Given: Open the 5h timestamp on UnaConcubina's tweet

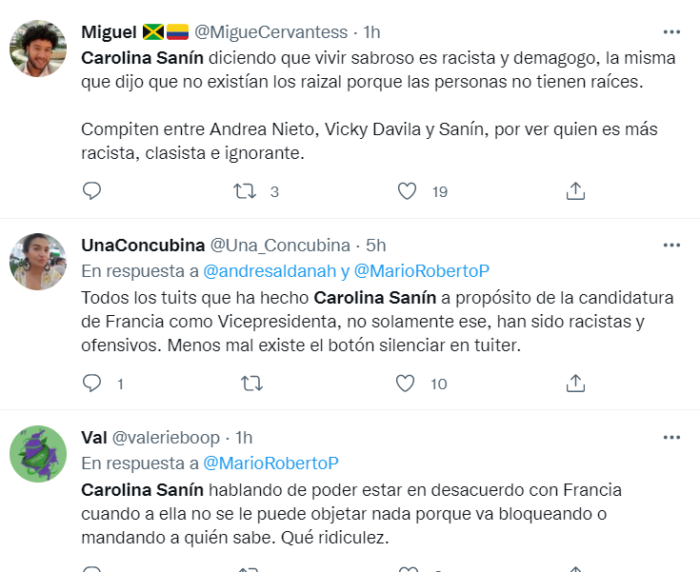Looking at the screenshot, I should [x=376, y=245].
